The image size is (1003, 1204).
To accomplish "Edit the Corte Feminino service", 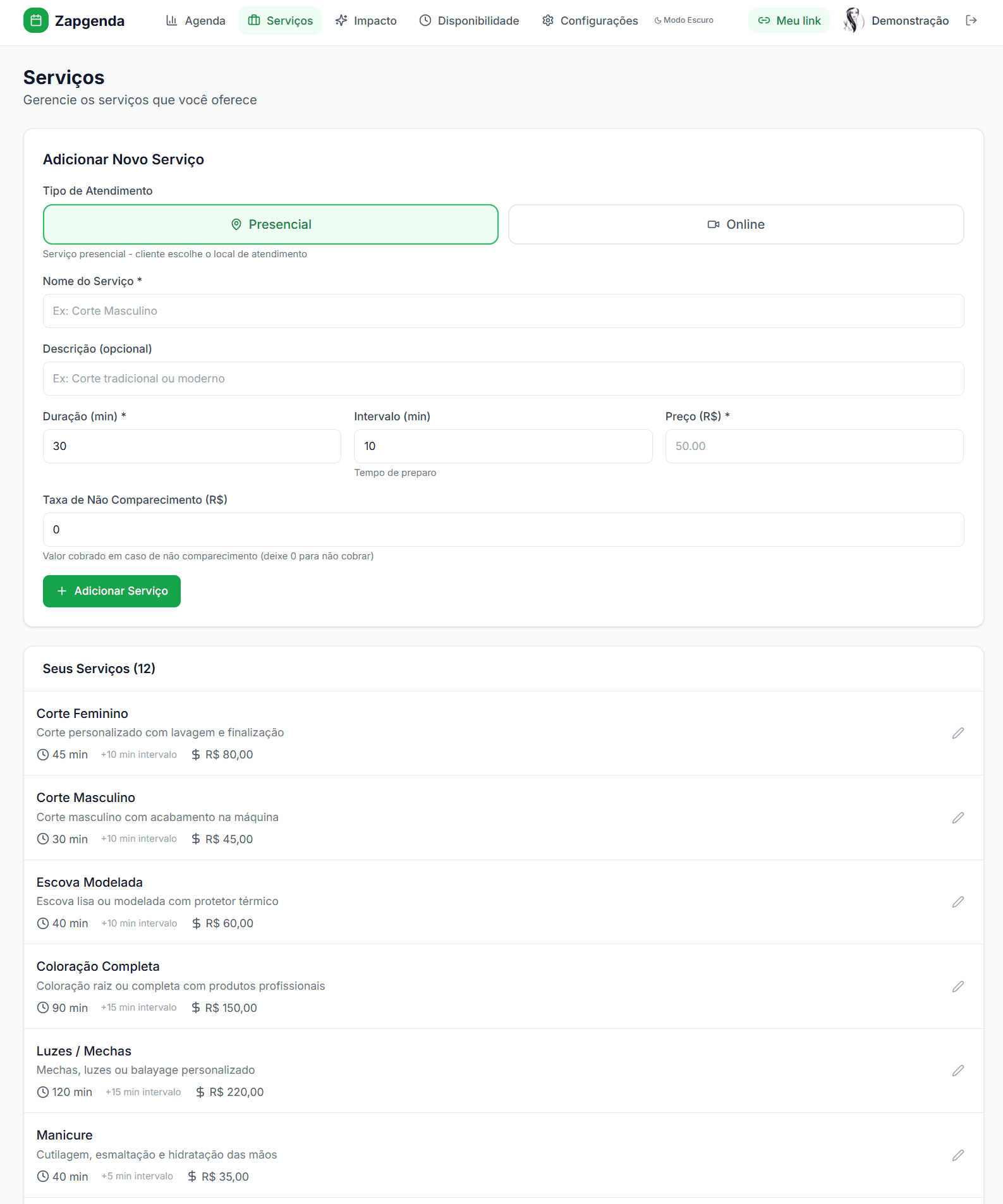I will click(957, 733).
